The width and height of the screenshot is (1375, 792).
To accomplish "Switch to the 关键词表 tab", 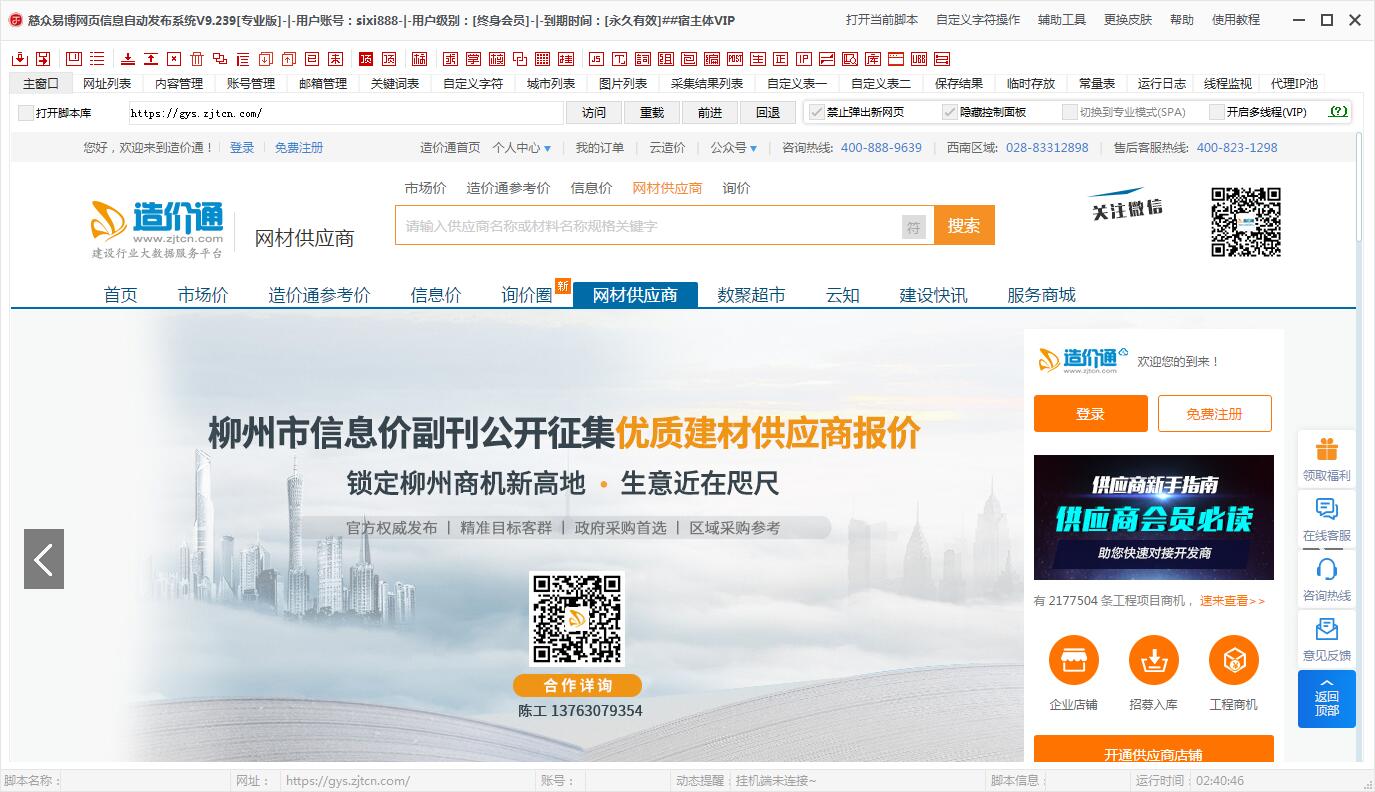I will [x=395, y=83].
